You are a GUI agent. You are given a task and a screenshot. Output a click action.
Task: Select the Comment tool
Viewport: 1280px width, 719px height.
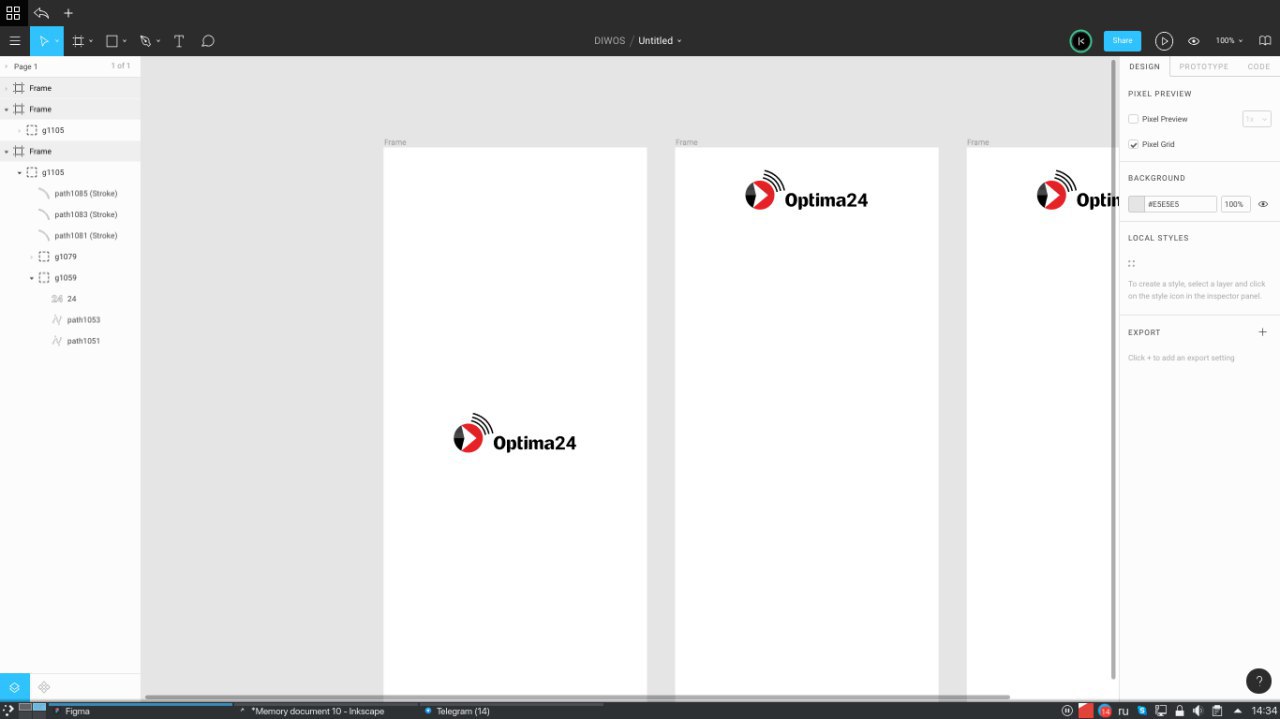208,41
